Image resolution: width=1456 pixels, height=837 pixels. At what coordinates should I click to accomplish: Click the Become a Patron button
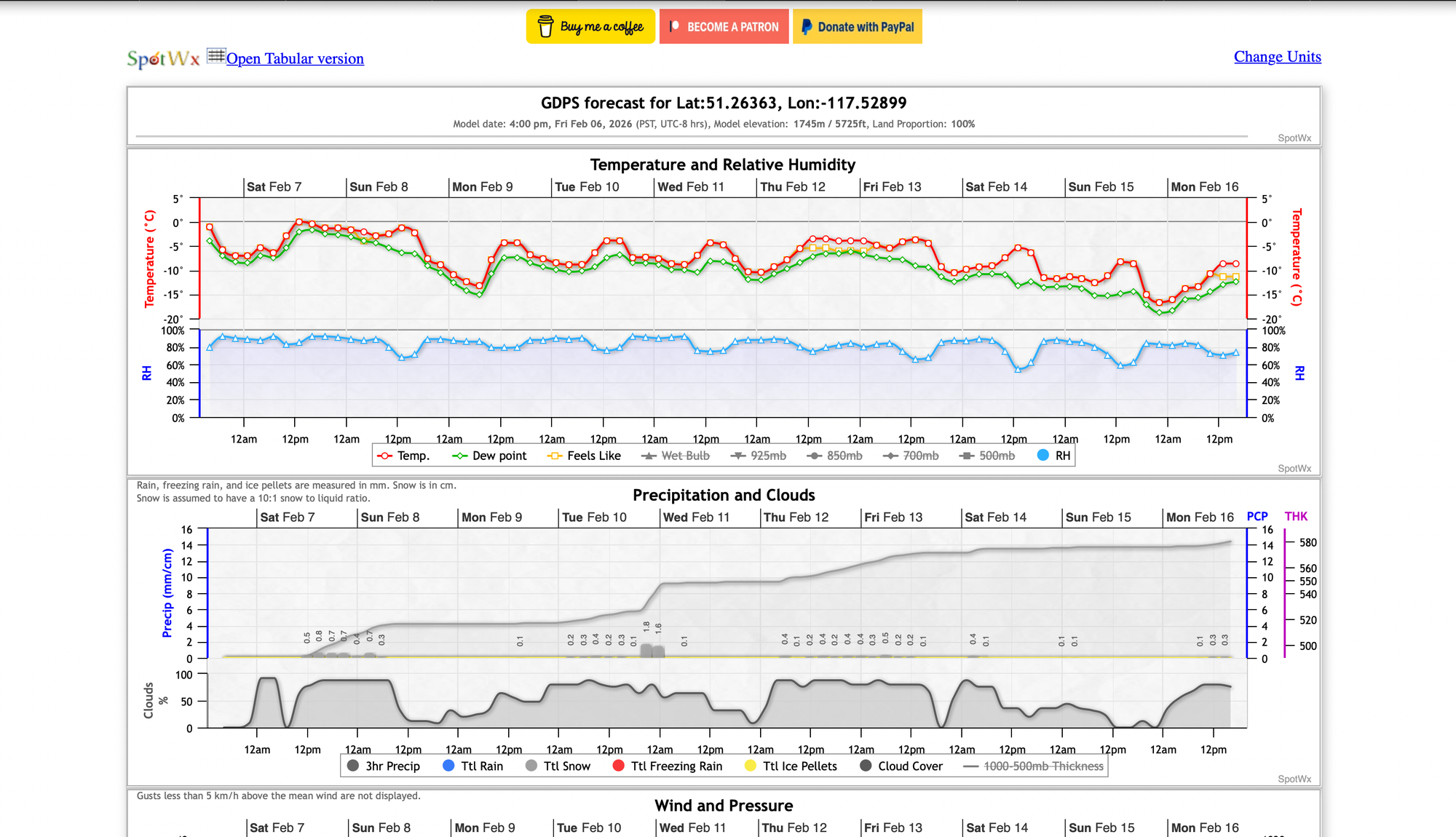tap(724, 27)
